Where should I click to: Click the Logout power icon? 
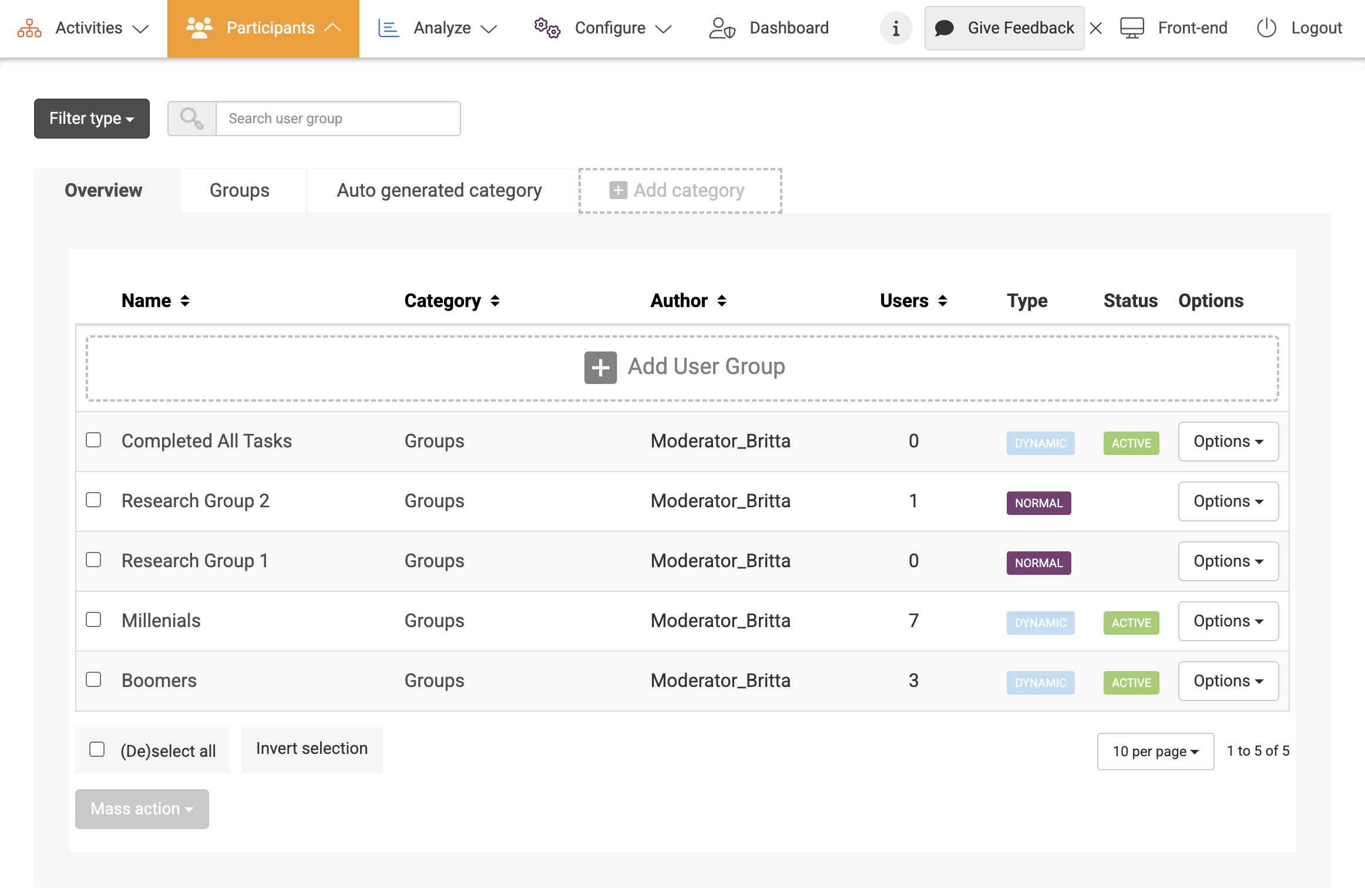(1266, 28)
